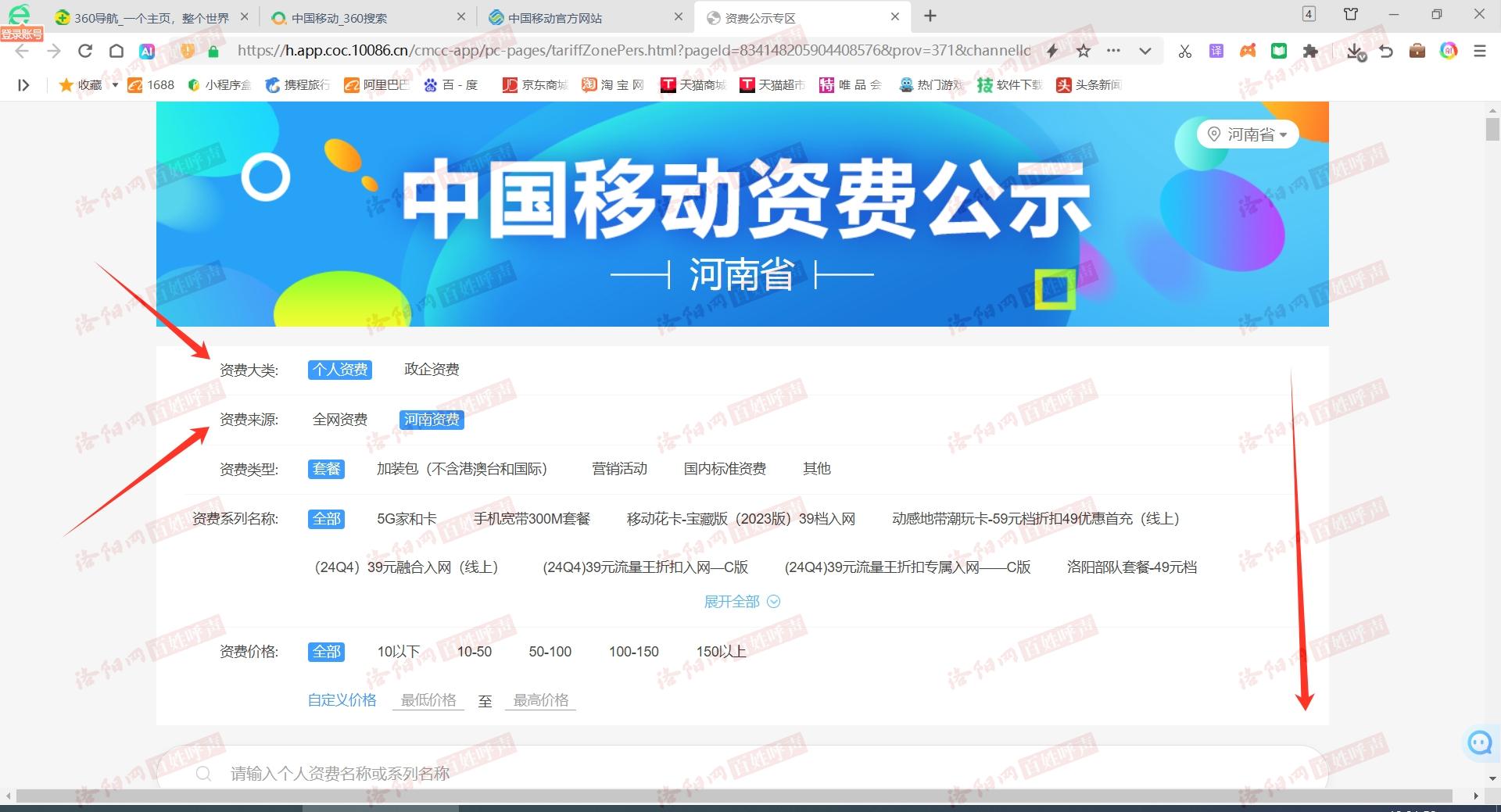Open the scissors screenshot tool

coord(1185,51)
